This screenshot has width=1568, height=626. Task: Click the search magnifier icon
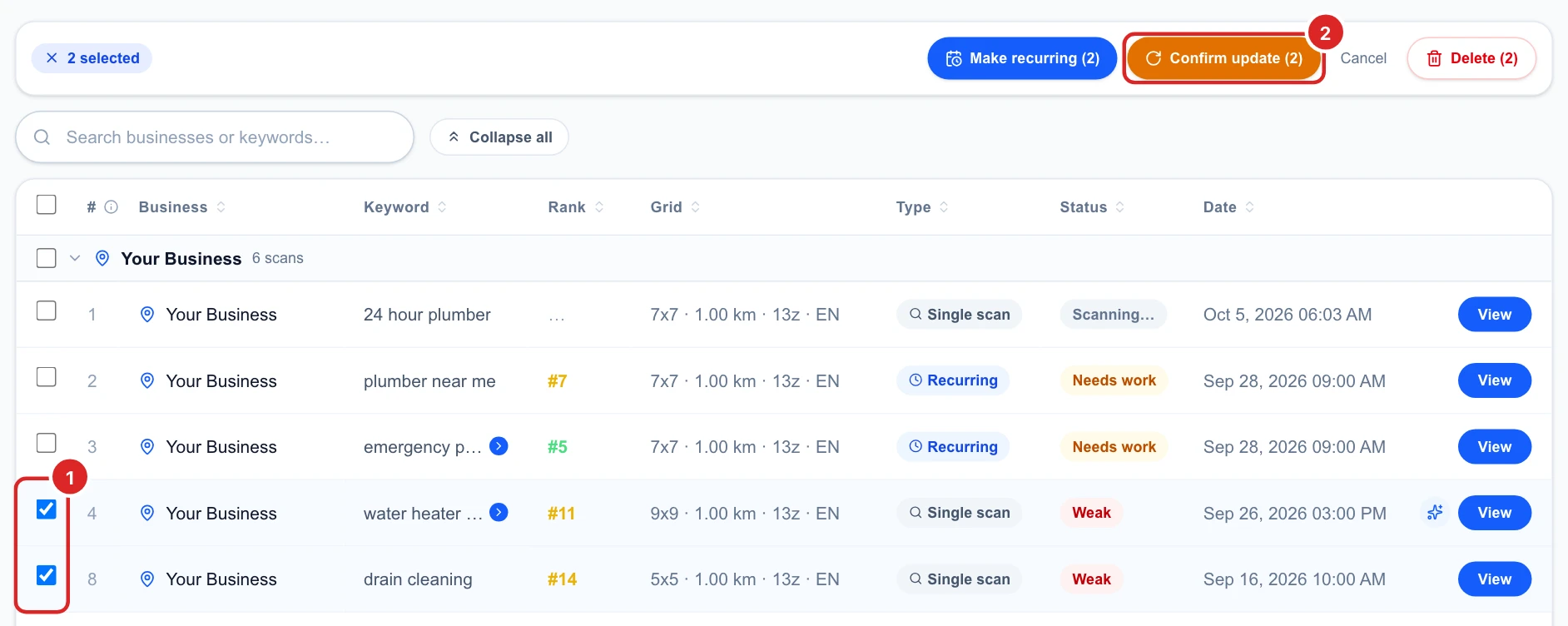(x=42, y=137)
